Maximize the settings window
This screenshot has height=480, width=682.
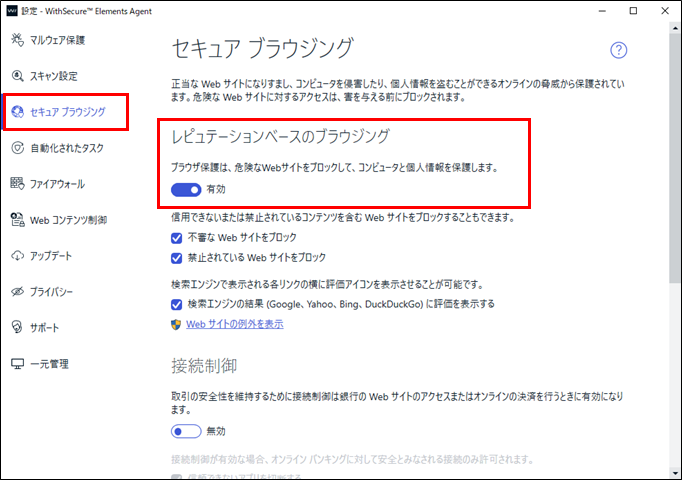pos(633,11)
